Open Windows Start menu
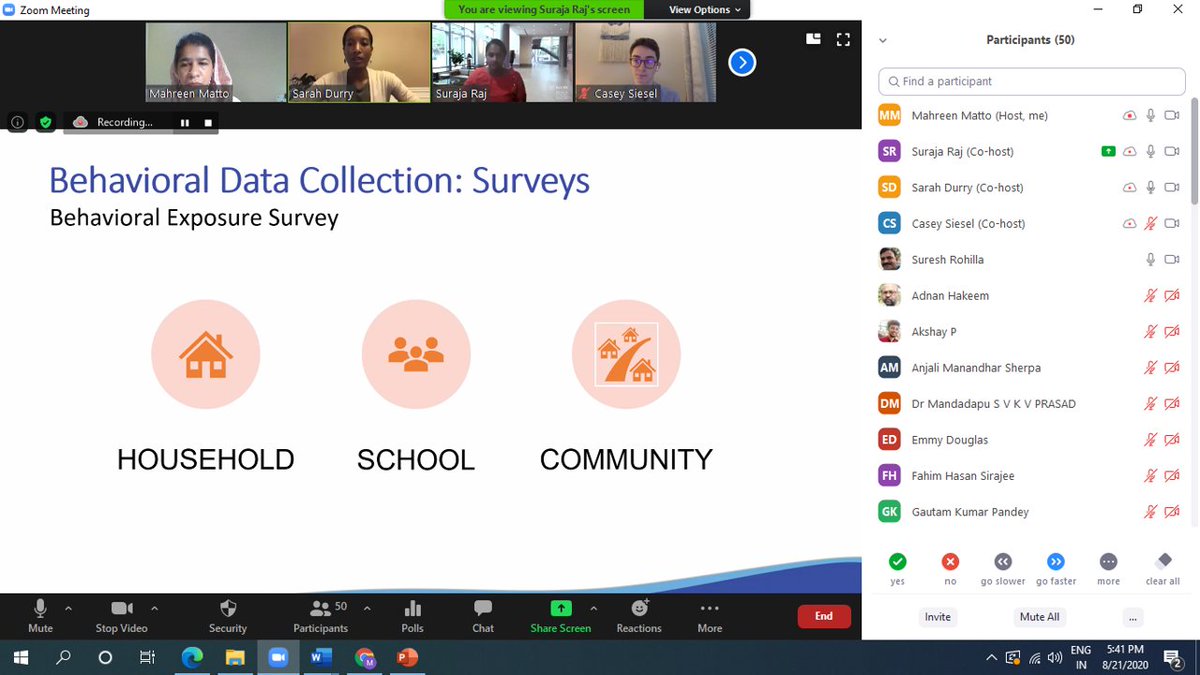Viewport: 1200px width, 675px height. pos(21,658)
